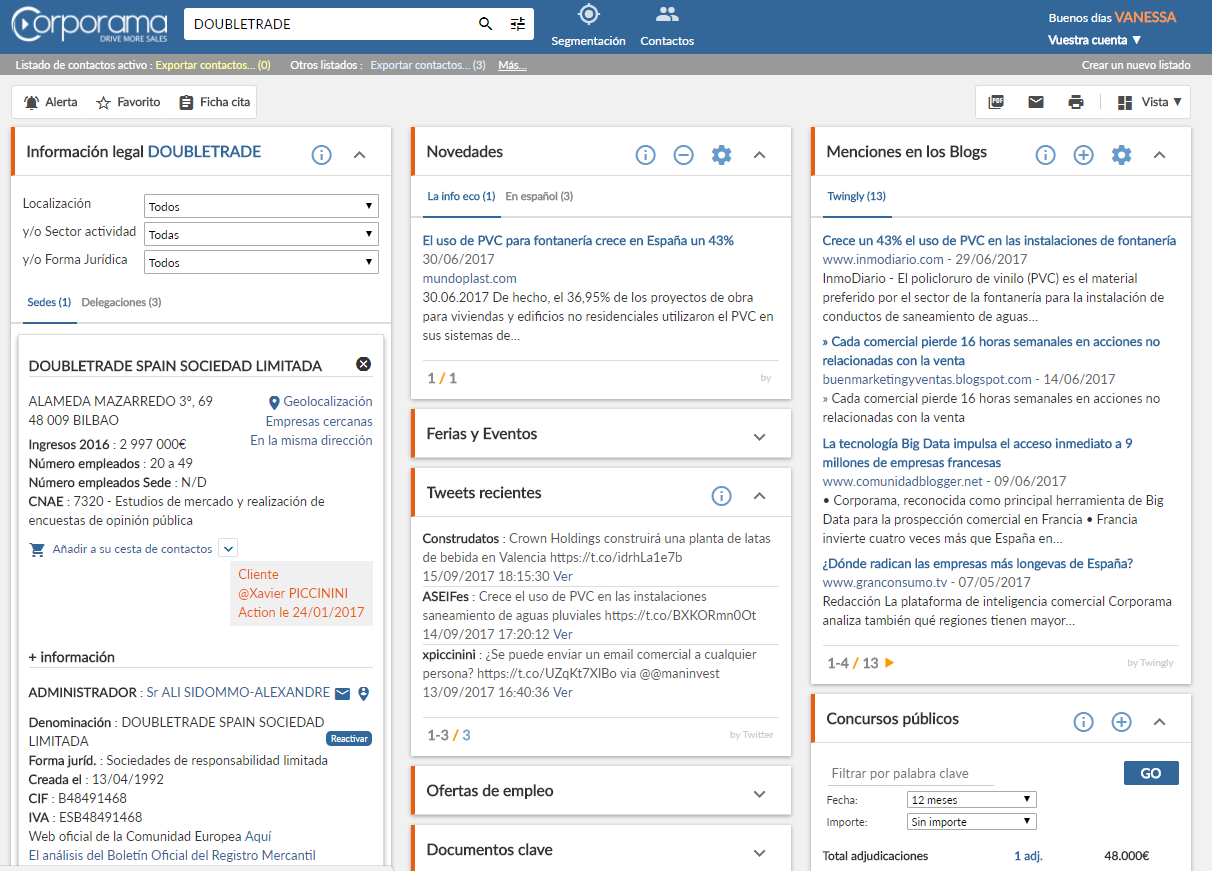This screenshot has height=871, width=1212.
Task: Open the Localización dropdown
Action: coord(261,207)
